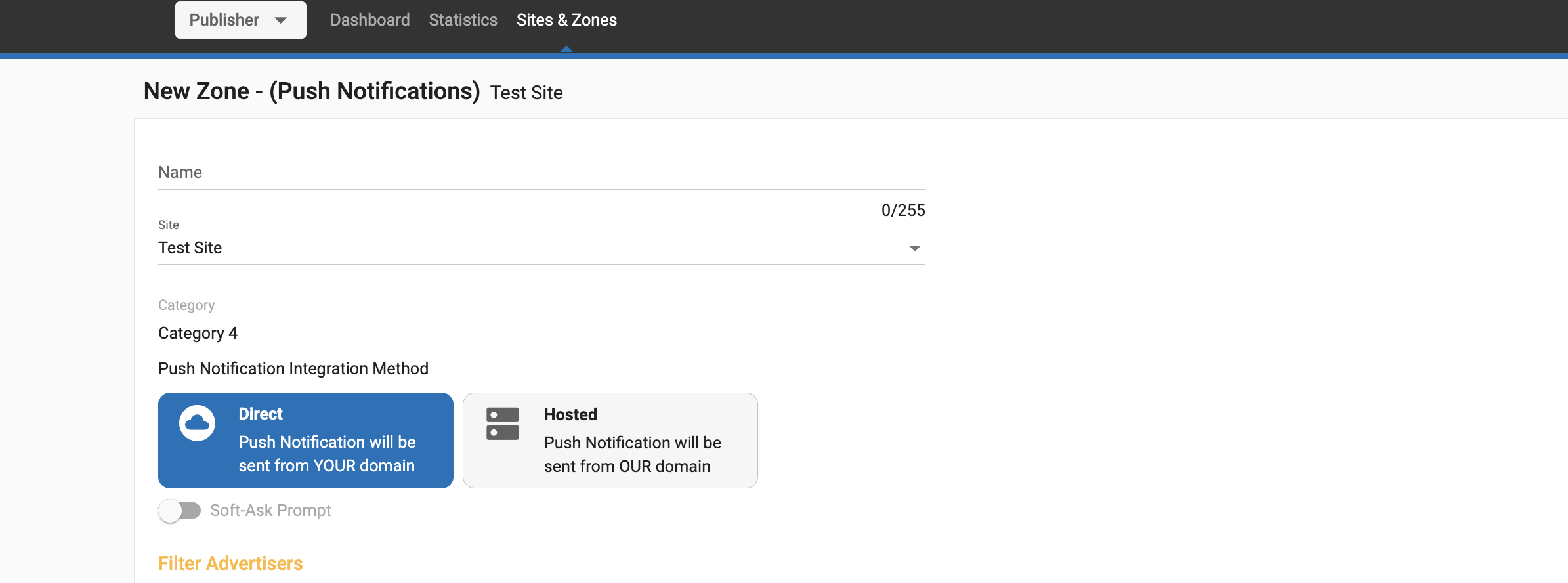Open the Publisher role dropdown
This screenshot has height=583, width=1568.
(240, 20)
